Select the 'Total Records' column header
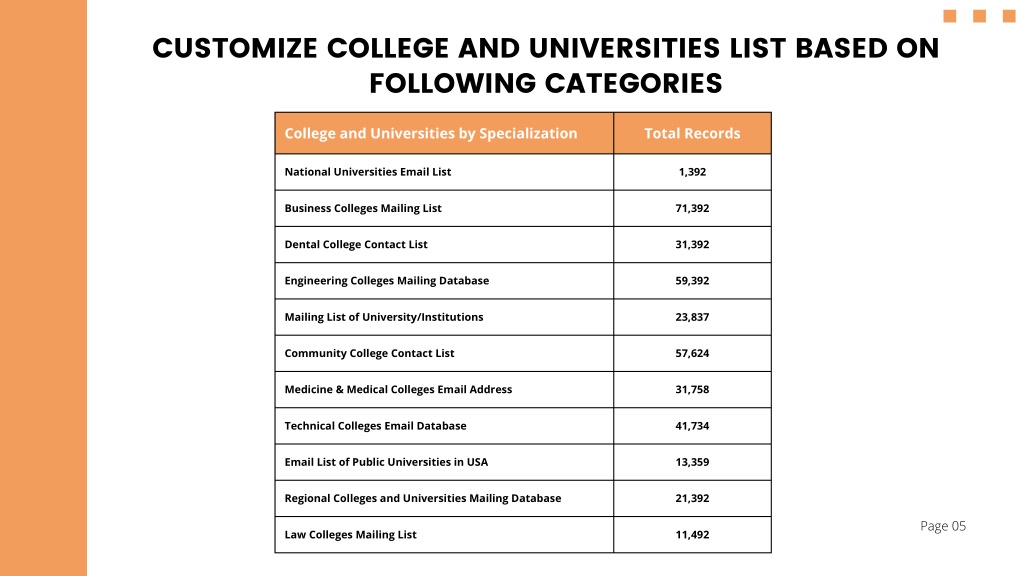This screenshot has height=576, width=1024. (692, 133)
